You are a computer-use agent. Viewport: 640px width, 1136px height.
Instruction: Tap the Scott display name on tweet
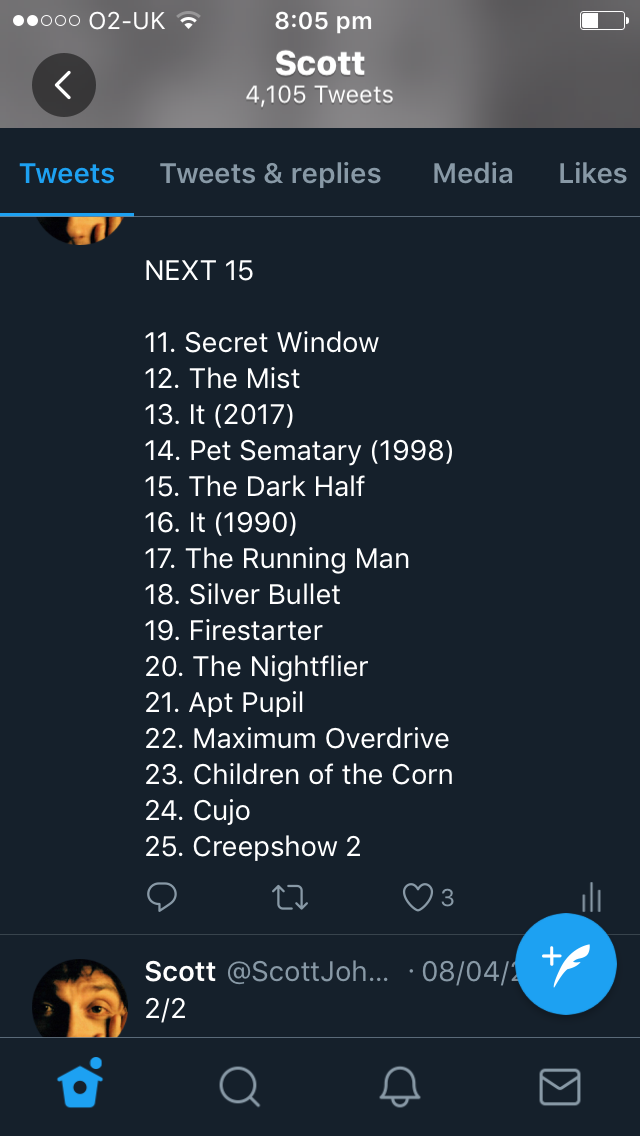pos(180,972)
